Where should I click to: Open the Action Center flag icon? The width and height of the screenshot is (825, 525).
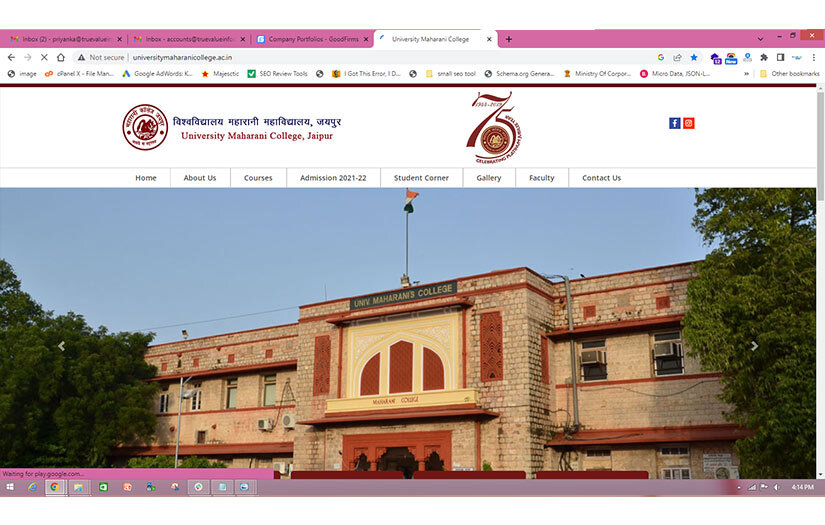coord(764,487)
